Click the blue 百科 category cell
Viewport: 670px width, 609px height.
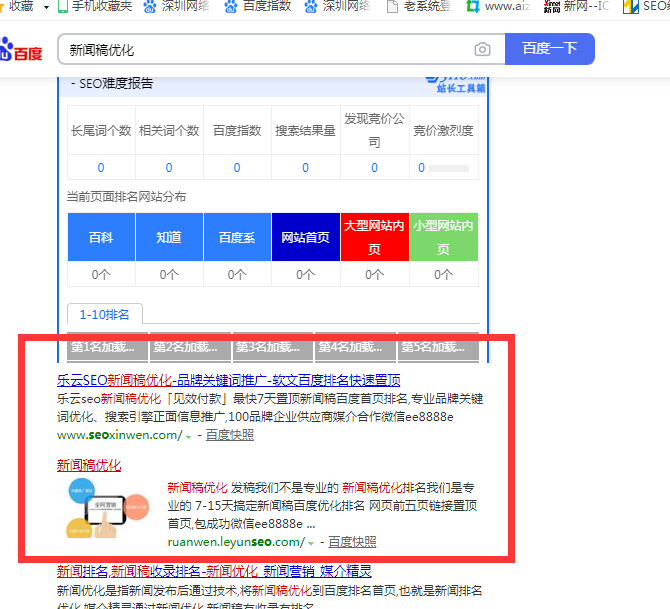[x=101, y=237]
